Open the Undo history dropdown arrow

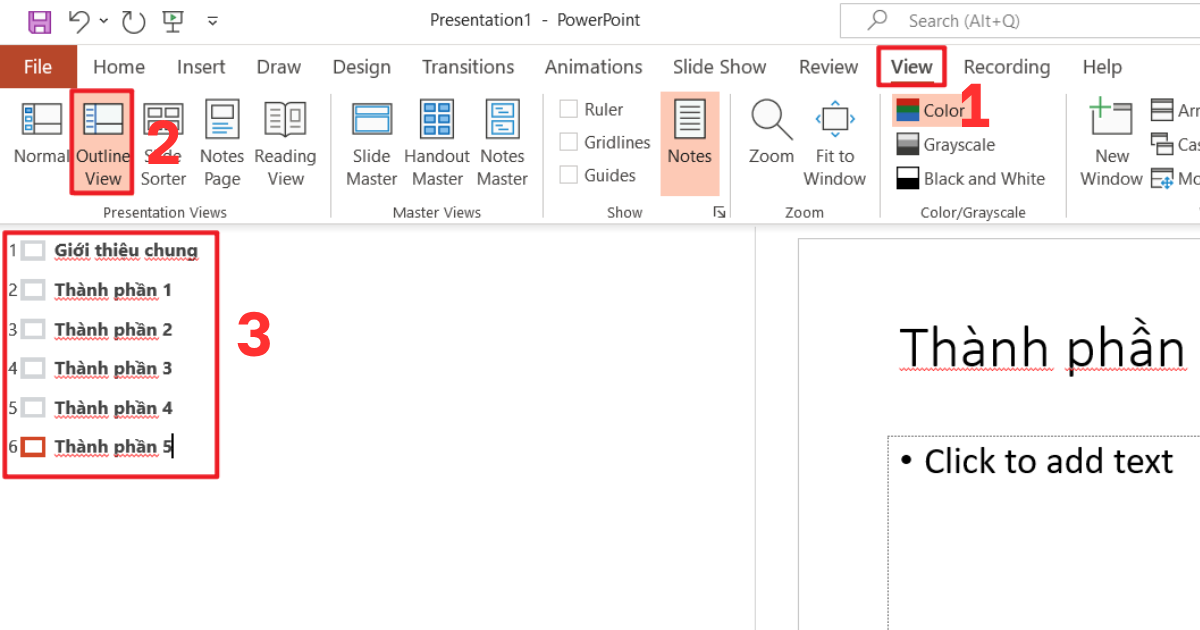(x=104, y=21)
